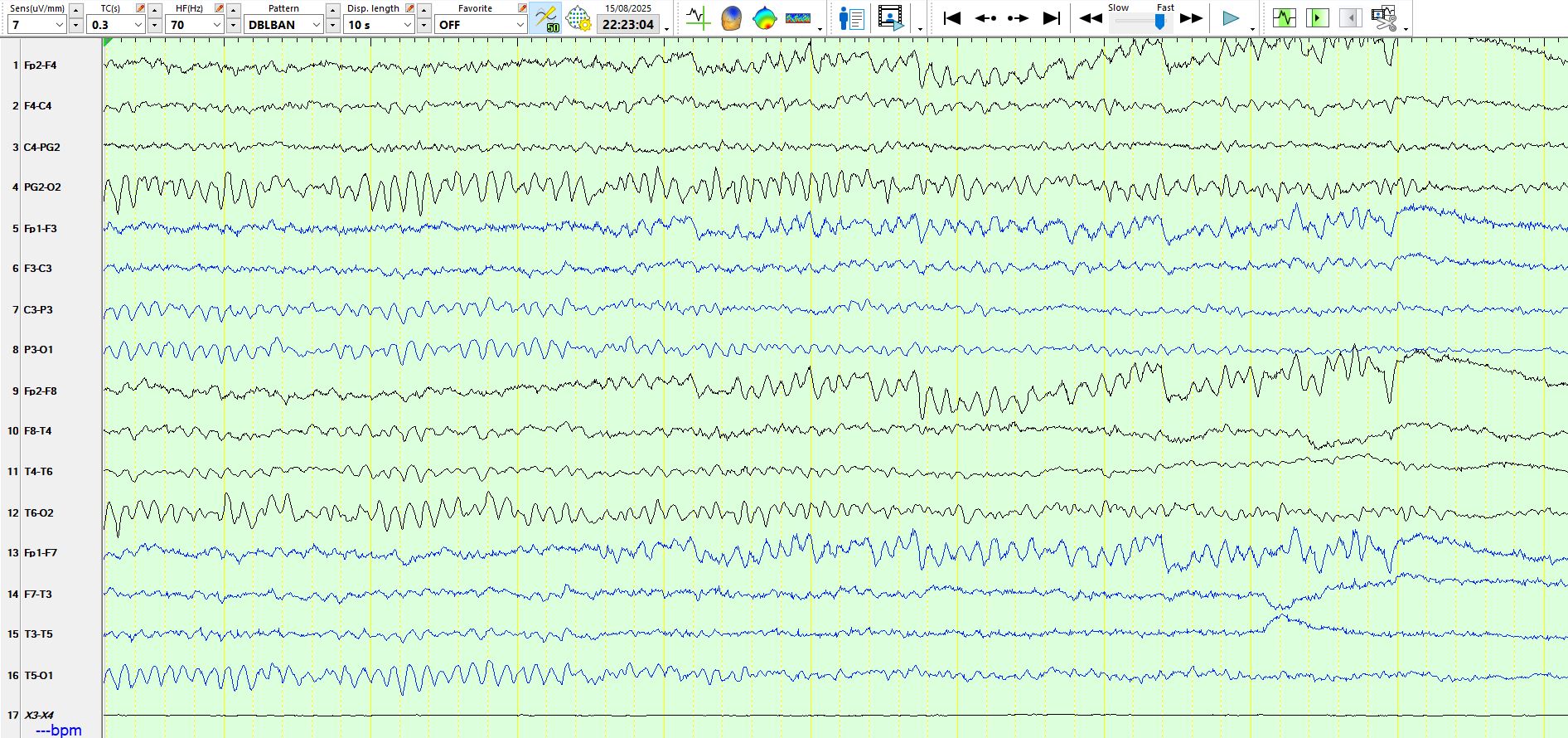
Task: Open the patient information icon
Action: (851, 17)
